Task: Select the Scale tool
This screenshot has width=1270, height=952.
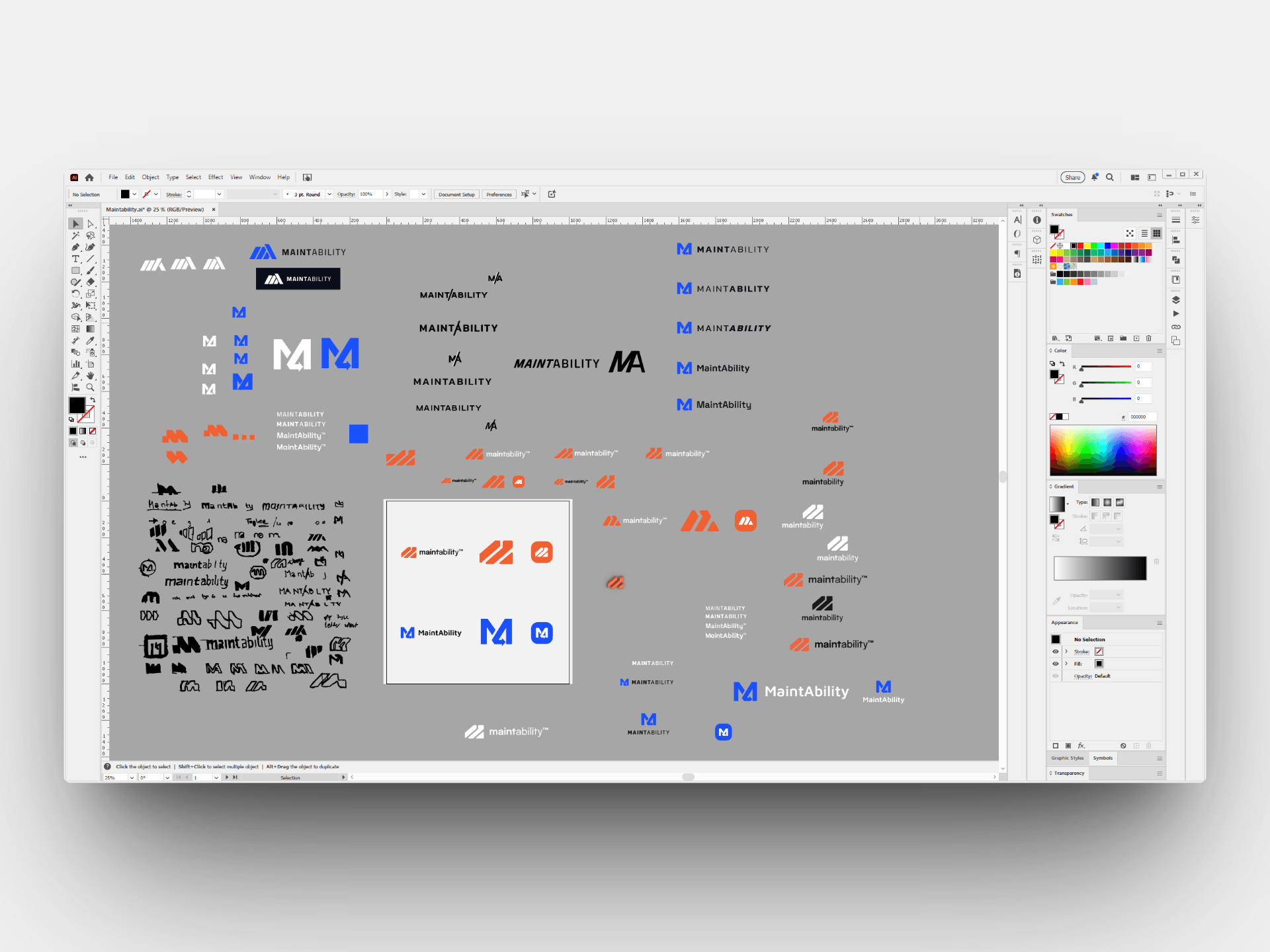Action: (x=91, y=294)
